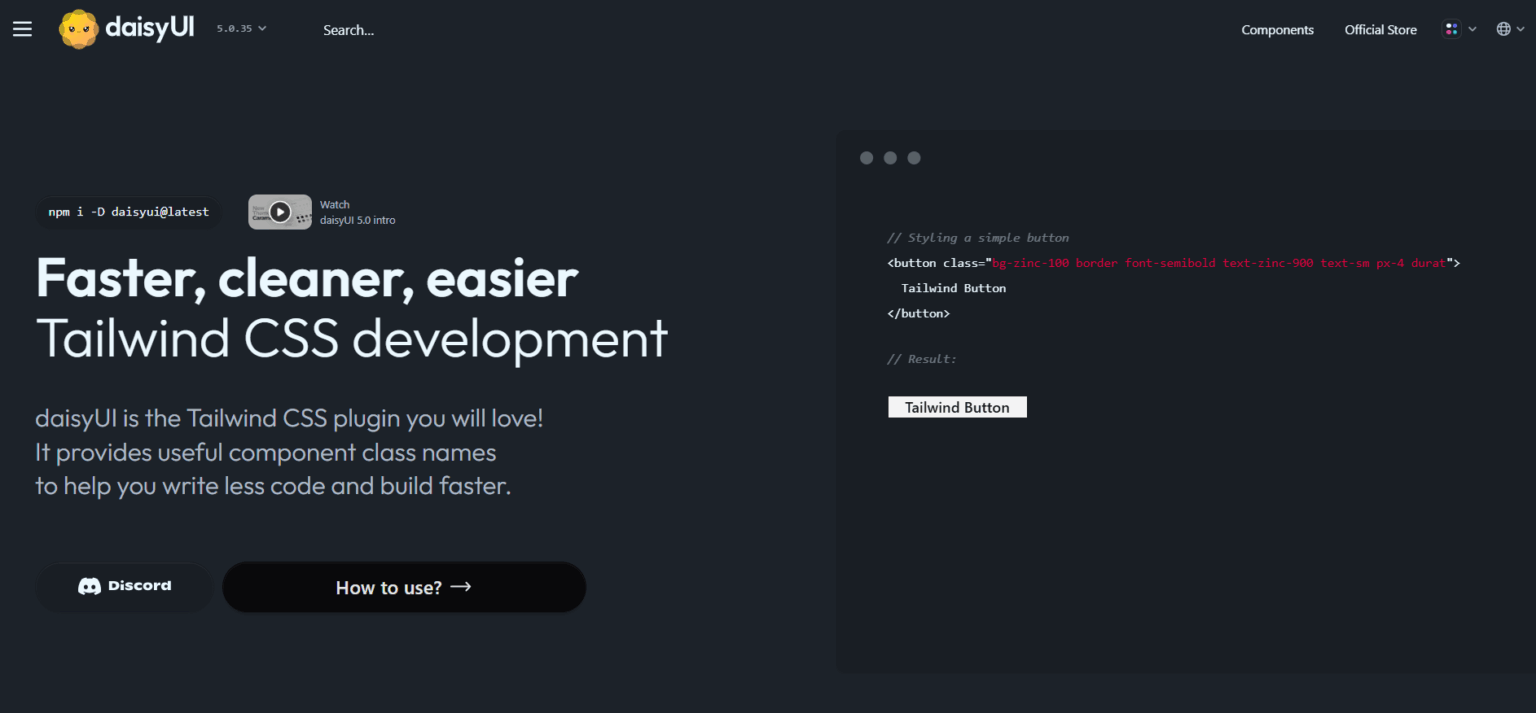Click the Tailwind Button result preview

957,407
